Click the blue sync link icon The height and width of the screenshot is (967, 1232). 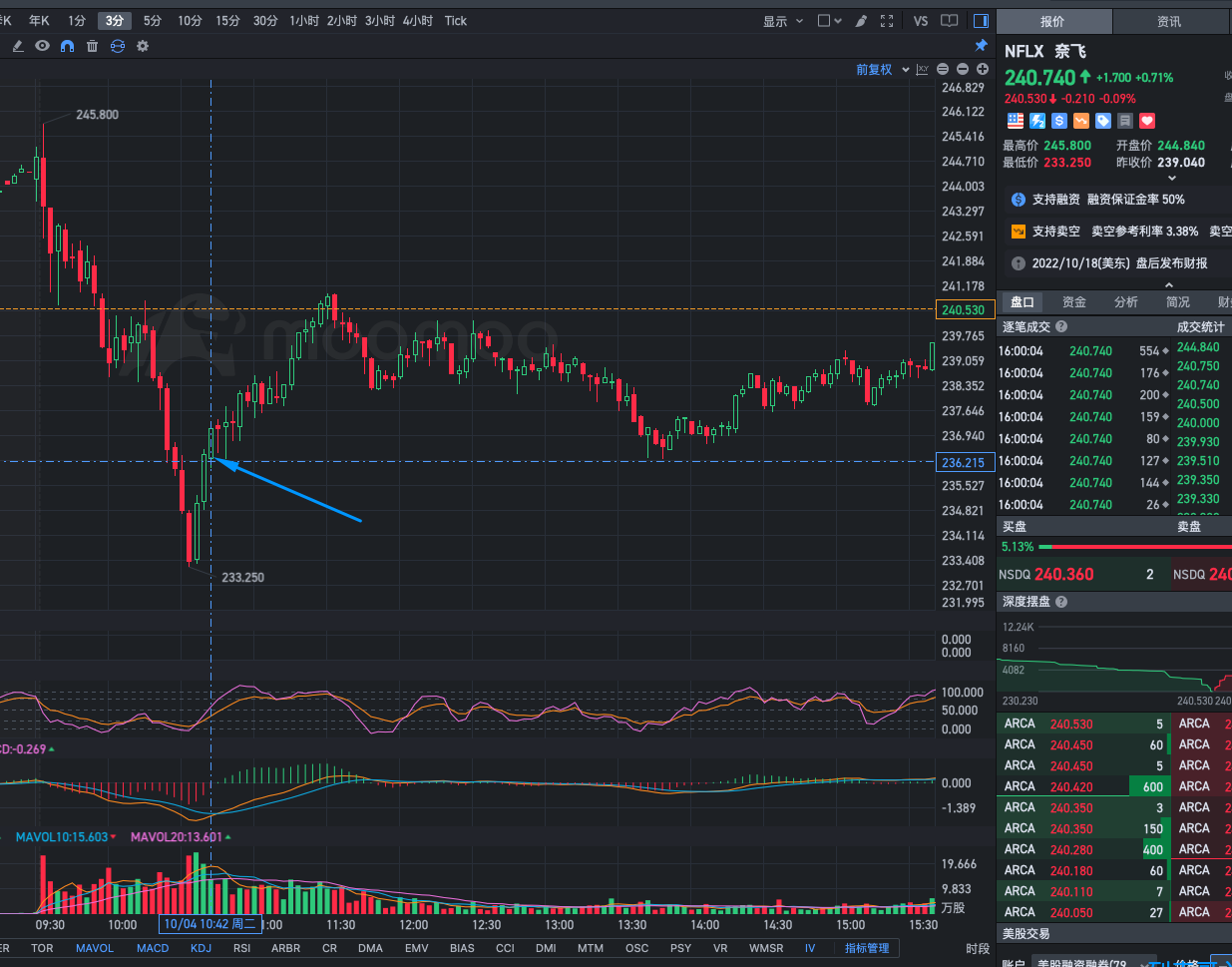tap(118, 46)
